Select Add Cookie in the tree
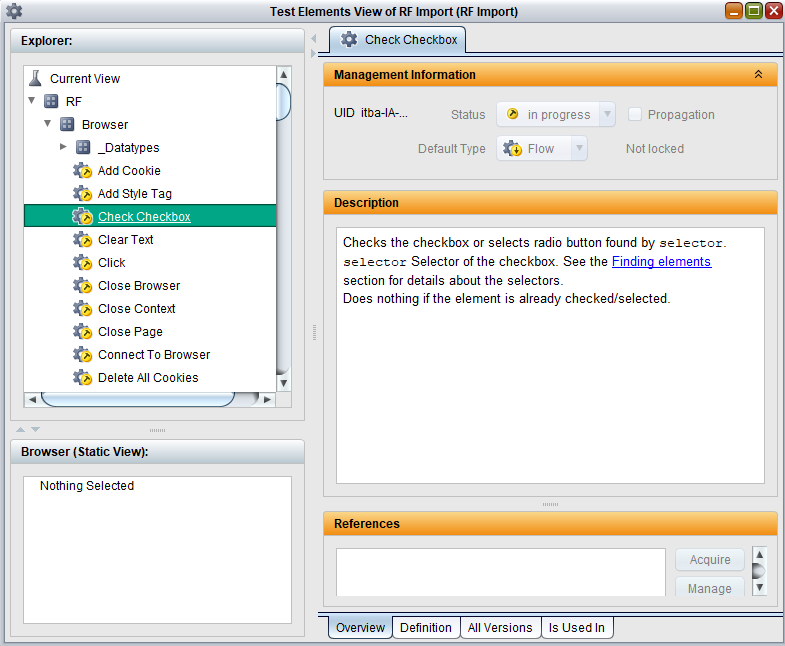This screenshot has width=785, height=646. tap(129, 171)
